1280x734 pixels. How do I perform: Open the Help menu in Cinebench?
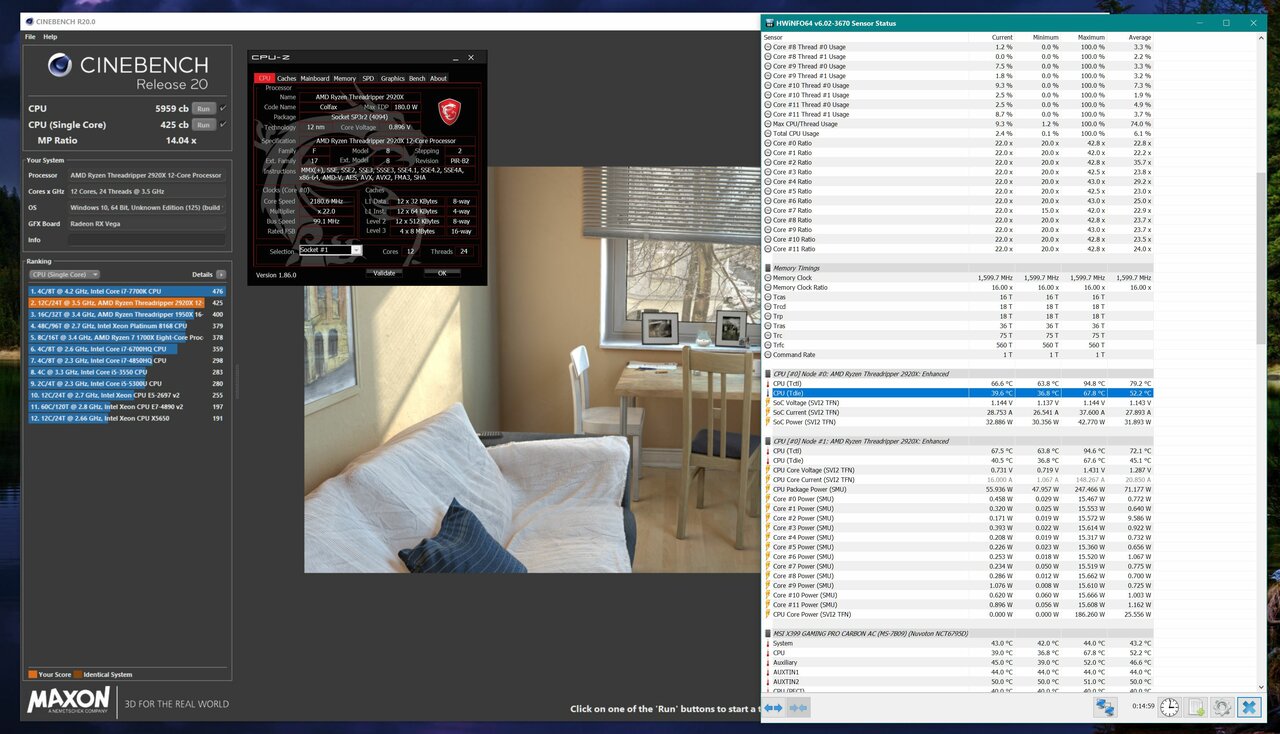(50, 37)
